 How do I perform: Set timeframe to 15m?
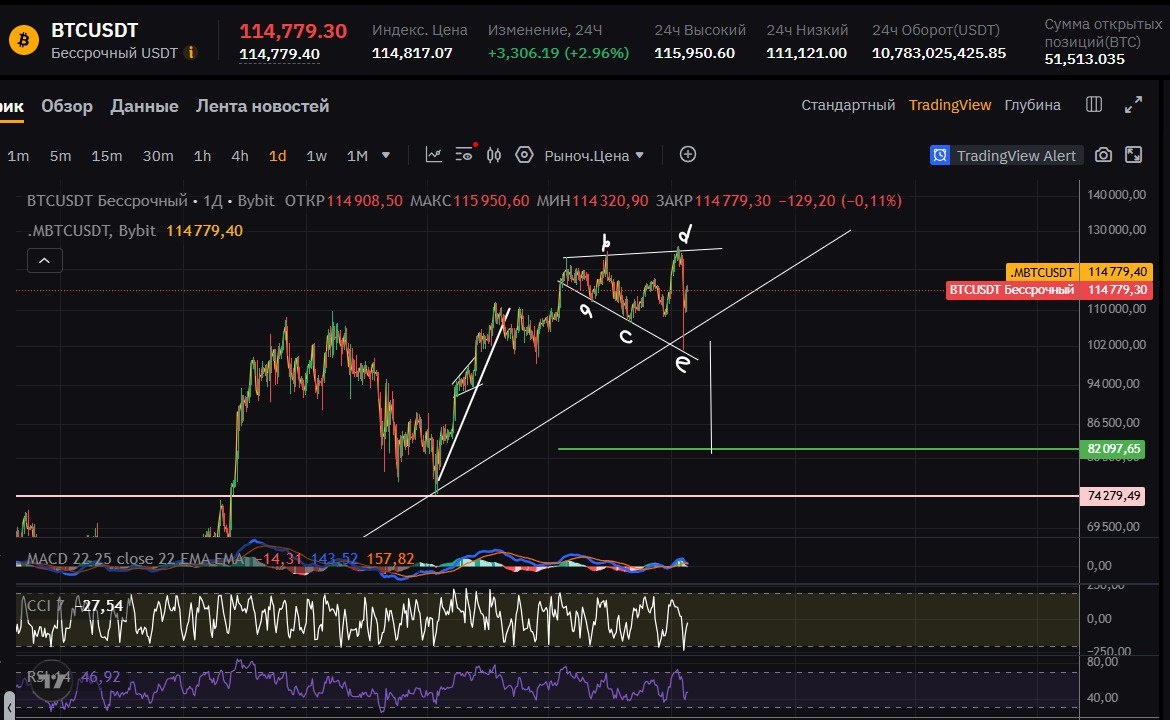107,155
